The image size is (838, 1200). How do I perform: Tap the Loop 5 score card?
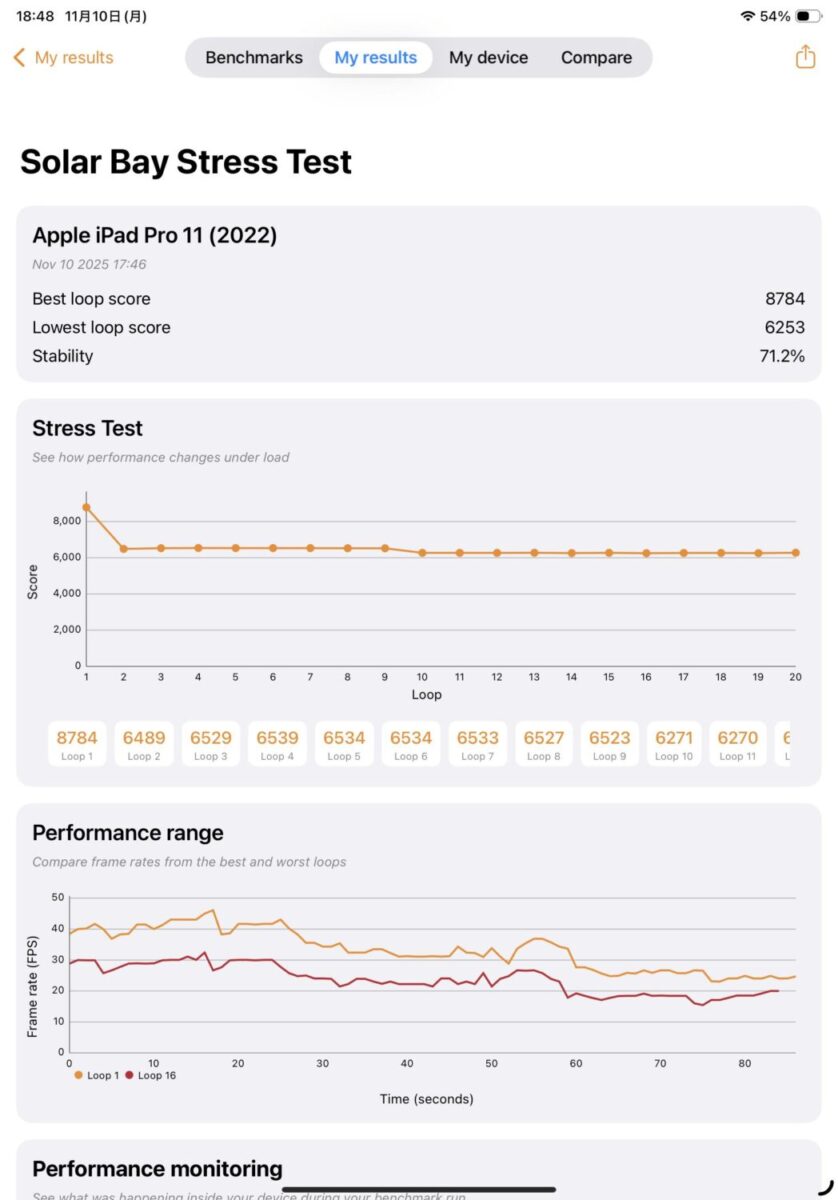click(344, 744)
